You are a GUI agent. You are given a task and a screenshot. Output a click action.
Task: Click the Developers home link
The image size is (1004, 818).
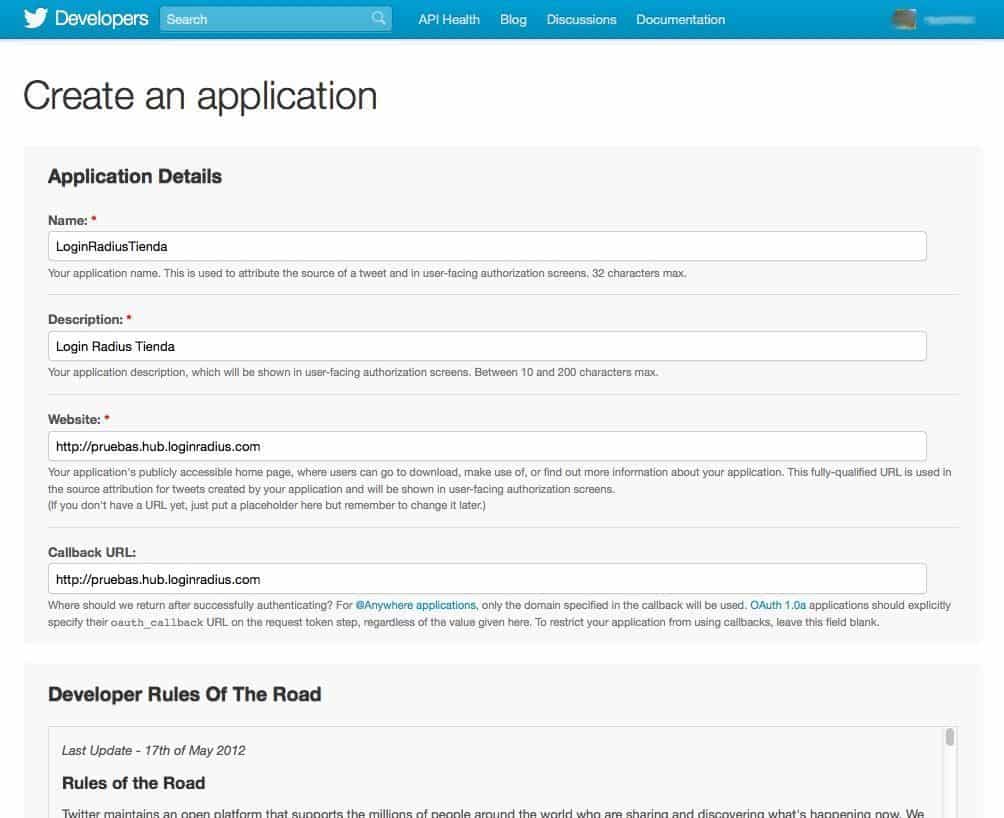point(101,19)
